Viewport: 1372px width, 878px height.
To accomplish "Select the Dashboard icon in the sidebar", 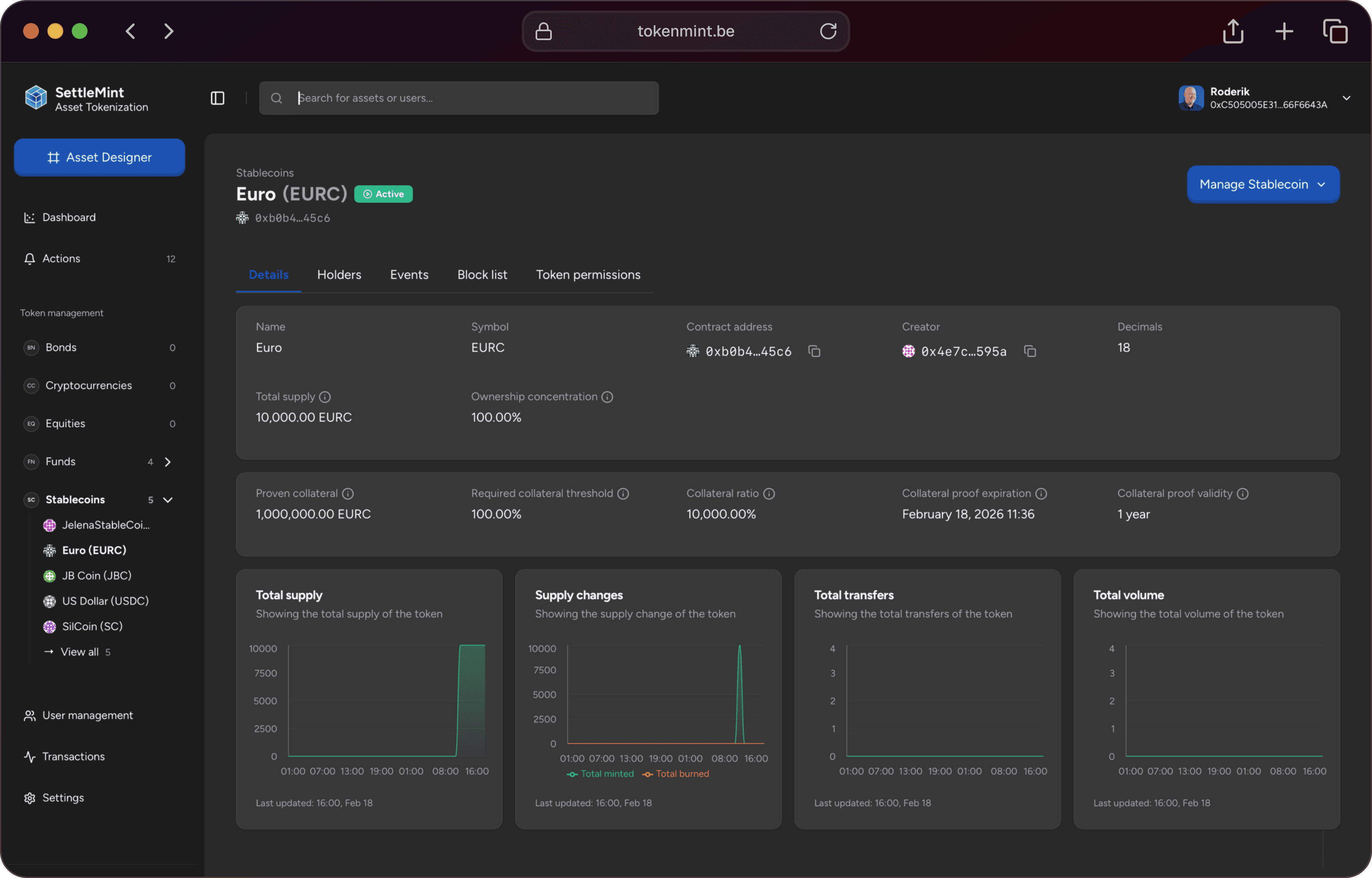I will click(30, 217).
